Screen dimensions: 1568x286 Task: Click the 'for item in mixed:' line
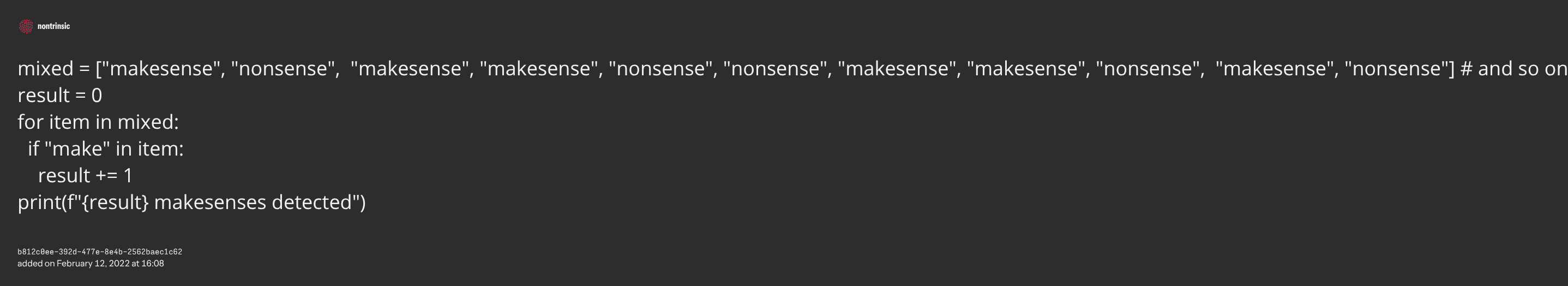coord(98,122)
